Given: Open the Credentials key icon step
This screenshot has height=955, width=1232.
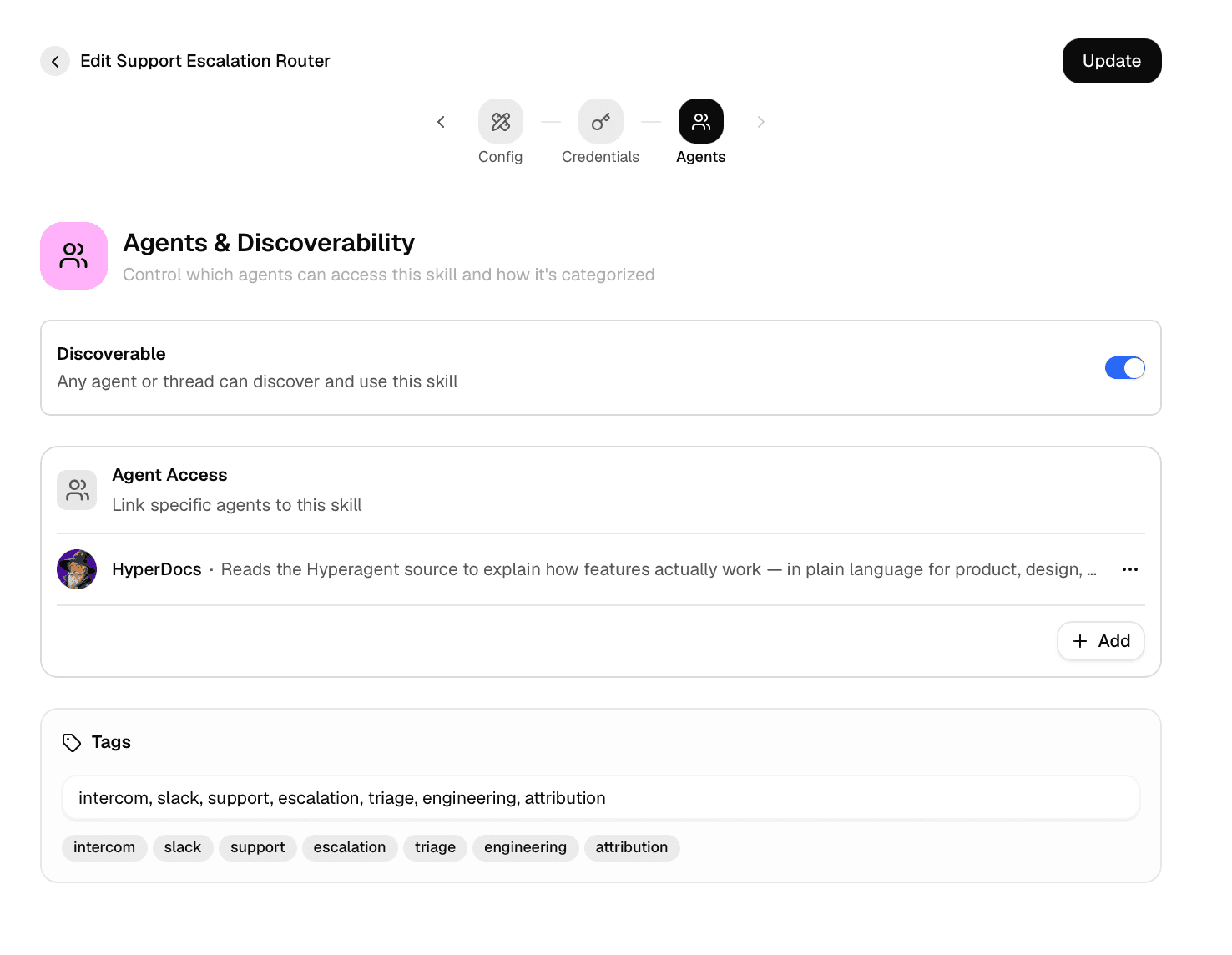Looking at the screenshot, I should tap(601, 121).
